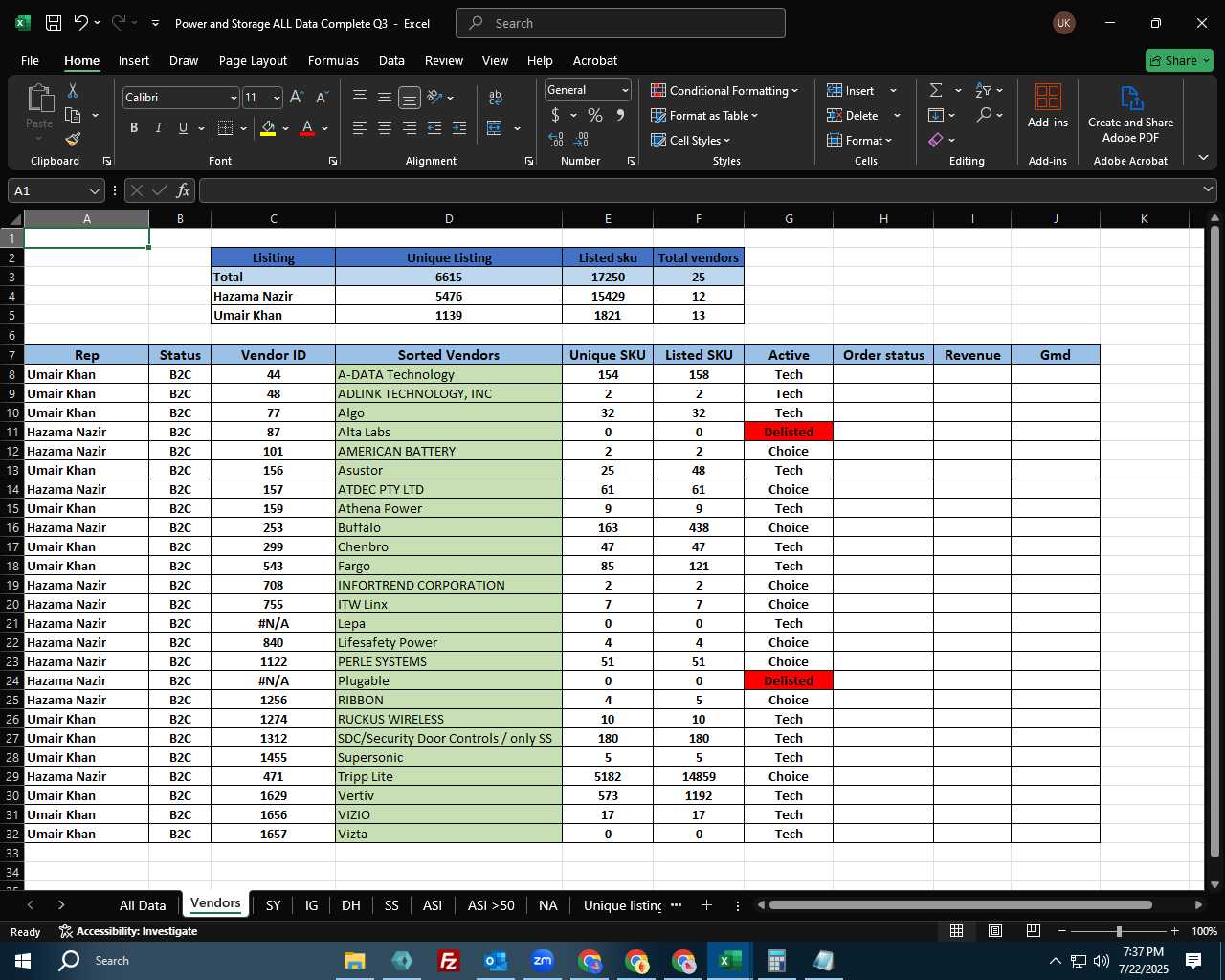Open the Insert ribbon tab
The image size is (1225, 980).
tap(134, 60)
